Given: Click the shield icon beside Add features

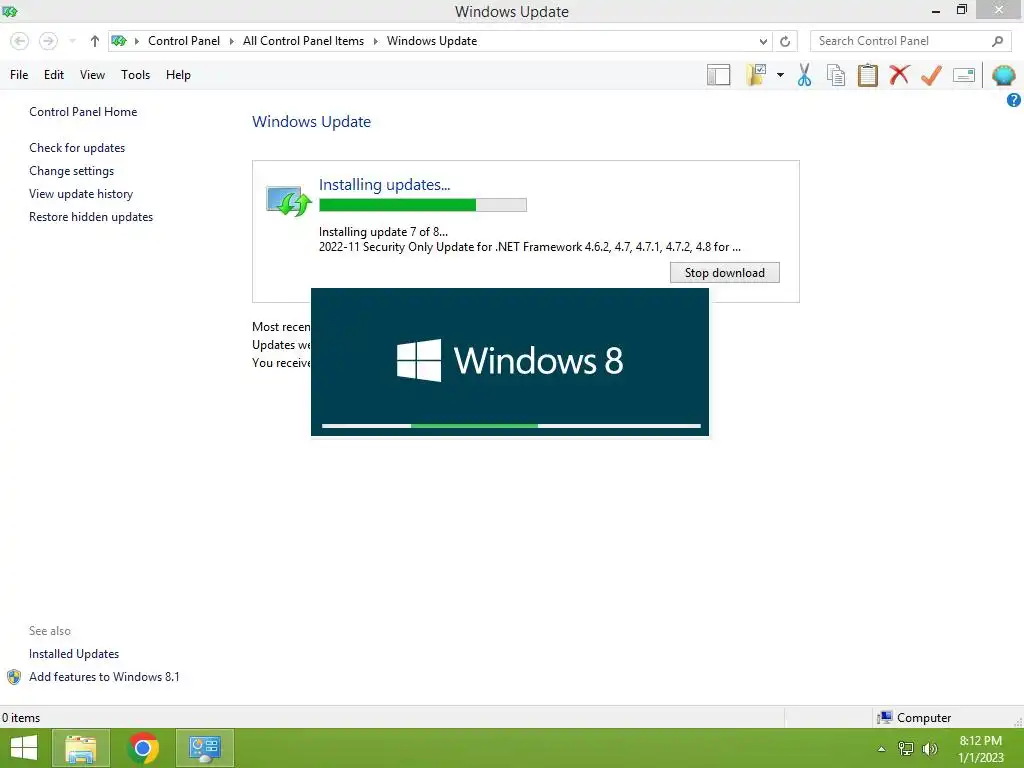Looking at the screenshot, I should coord(14,677).
